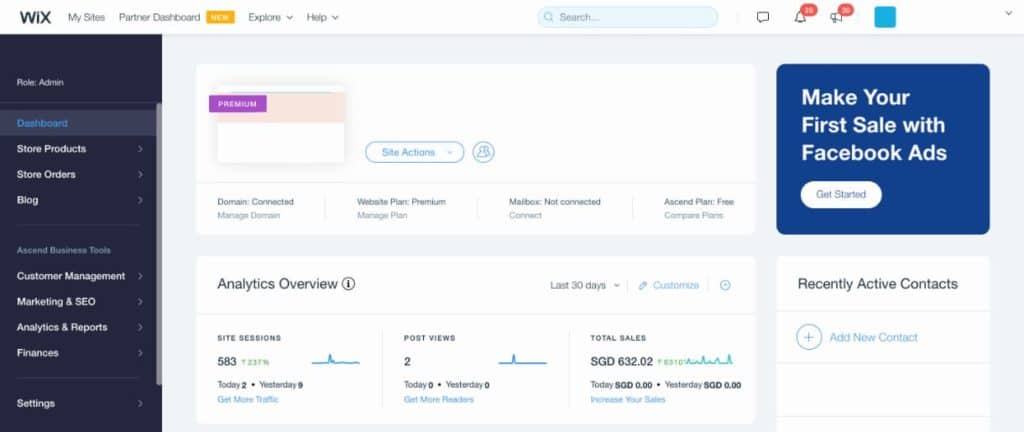Open Partner Dashboard
Screen dimensions: 1024x432
[159, 18]
